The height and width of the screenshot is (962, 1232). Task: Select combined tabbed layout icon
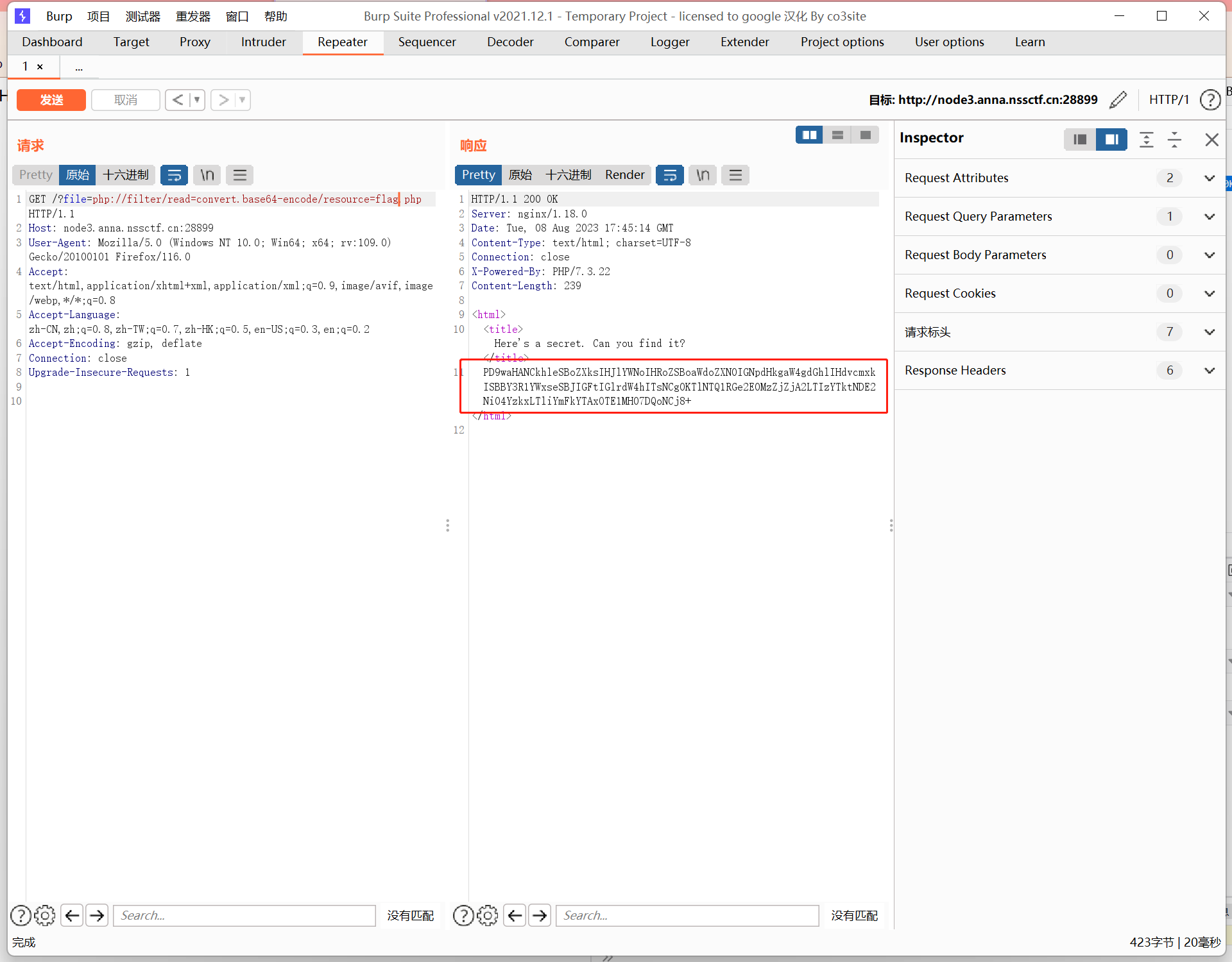point(865,135)
